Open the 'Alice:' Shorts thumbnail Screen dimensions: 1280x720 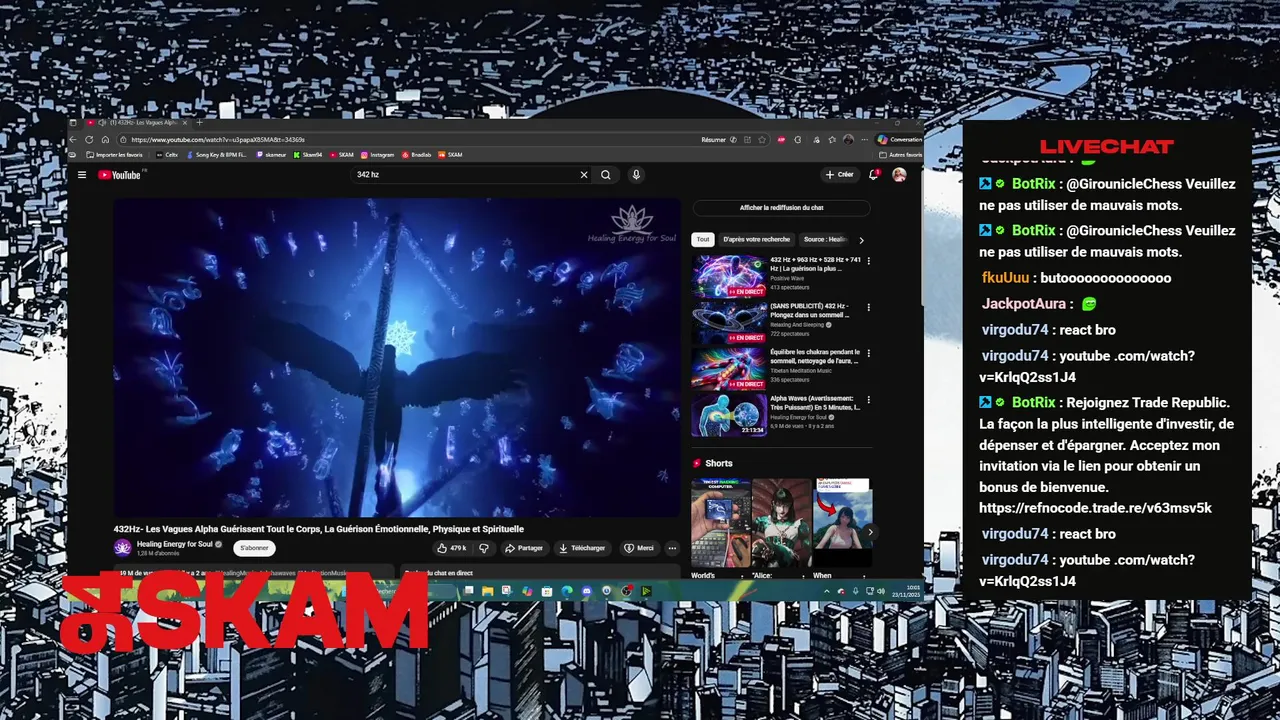(781, 523)
